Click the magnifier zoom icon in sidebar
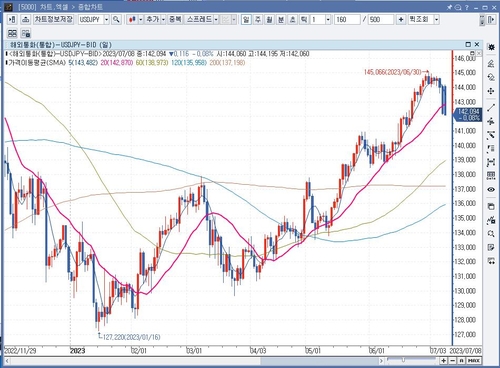500x368 pixels. point(491,234)
